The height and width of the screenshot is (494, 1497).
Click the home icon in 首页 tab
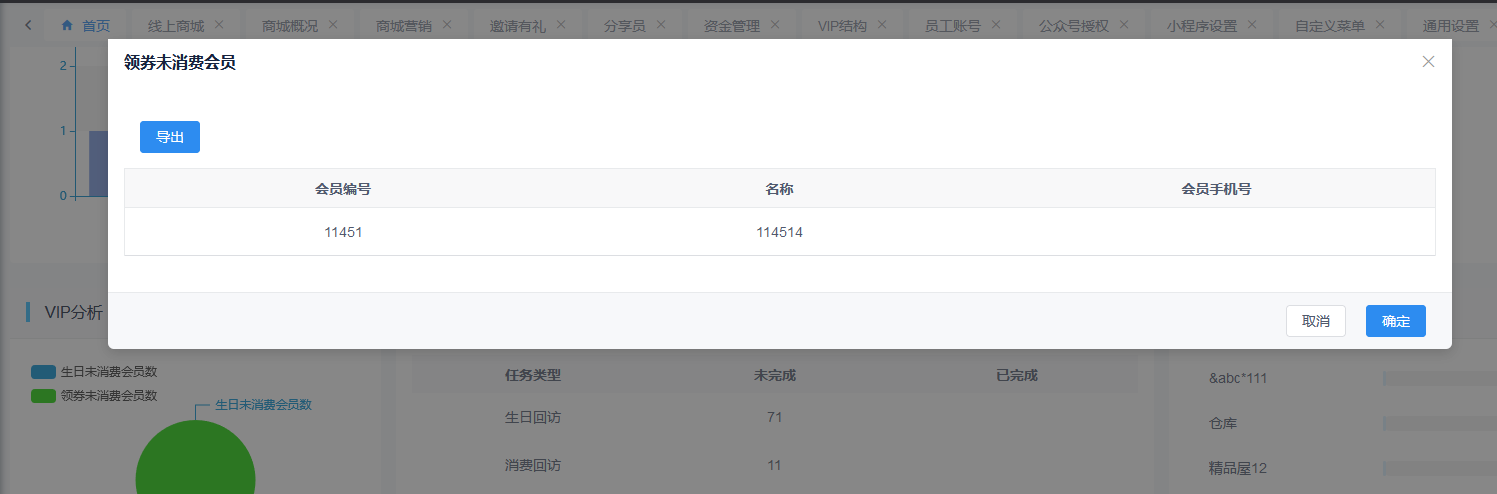click(68, 25)
